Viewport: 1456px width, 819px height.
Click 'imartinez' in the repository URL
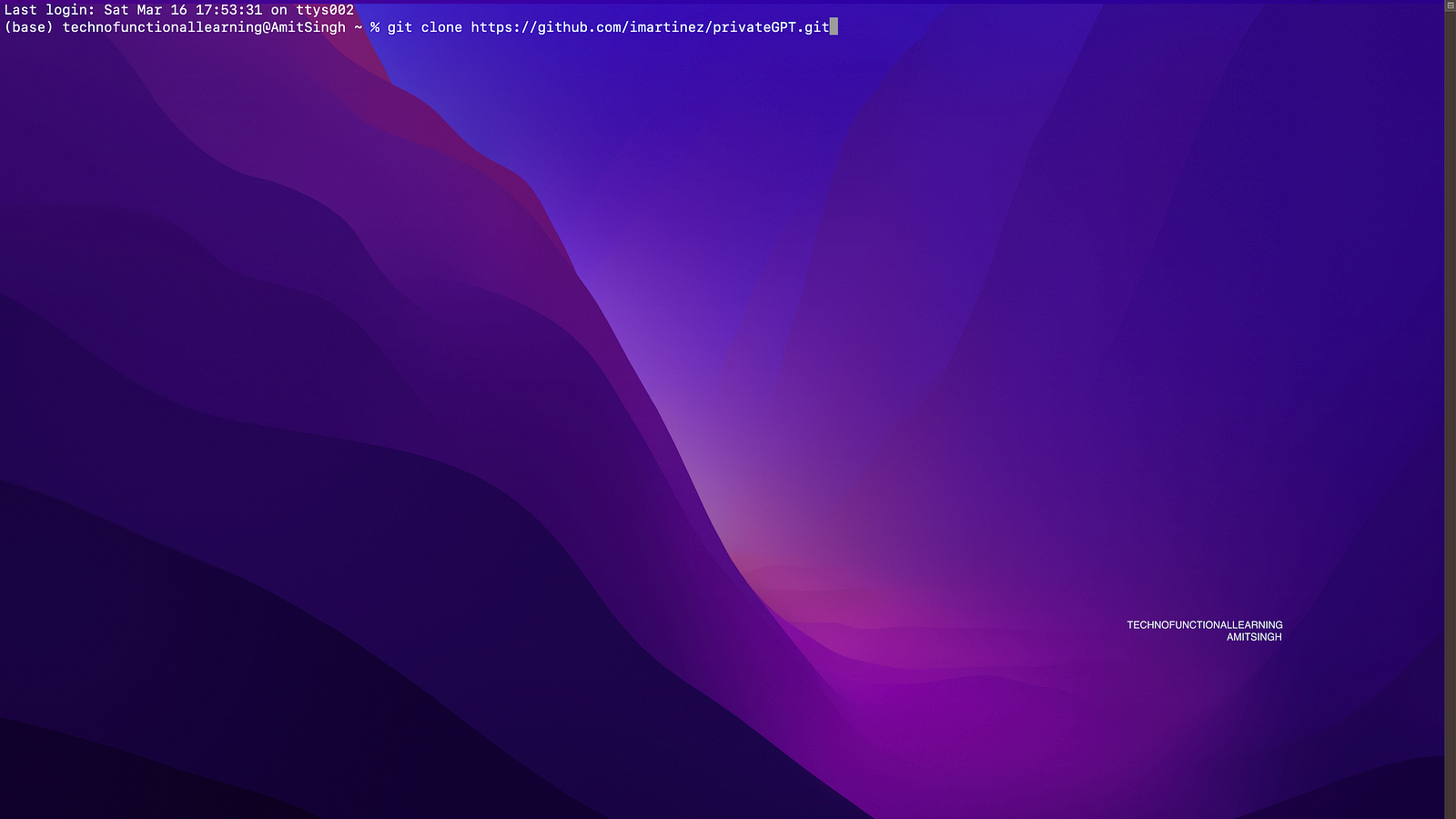click(666, 27)
